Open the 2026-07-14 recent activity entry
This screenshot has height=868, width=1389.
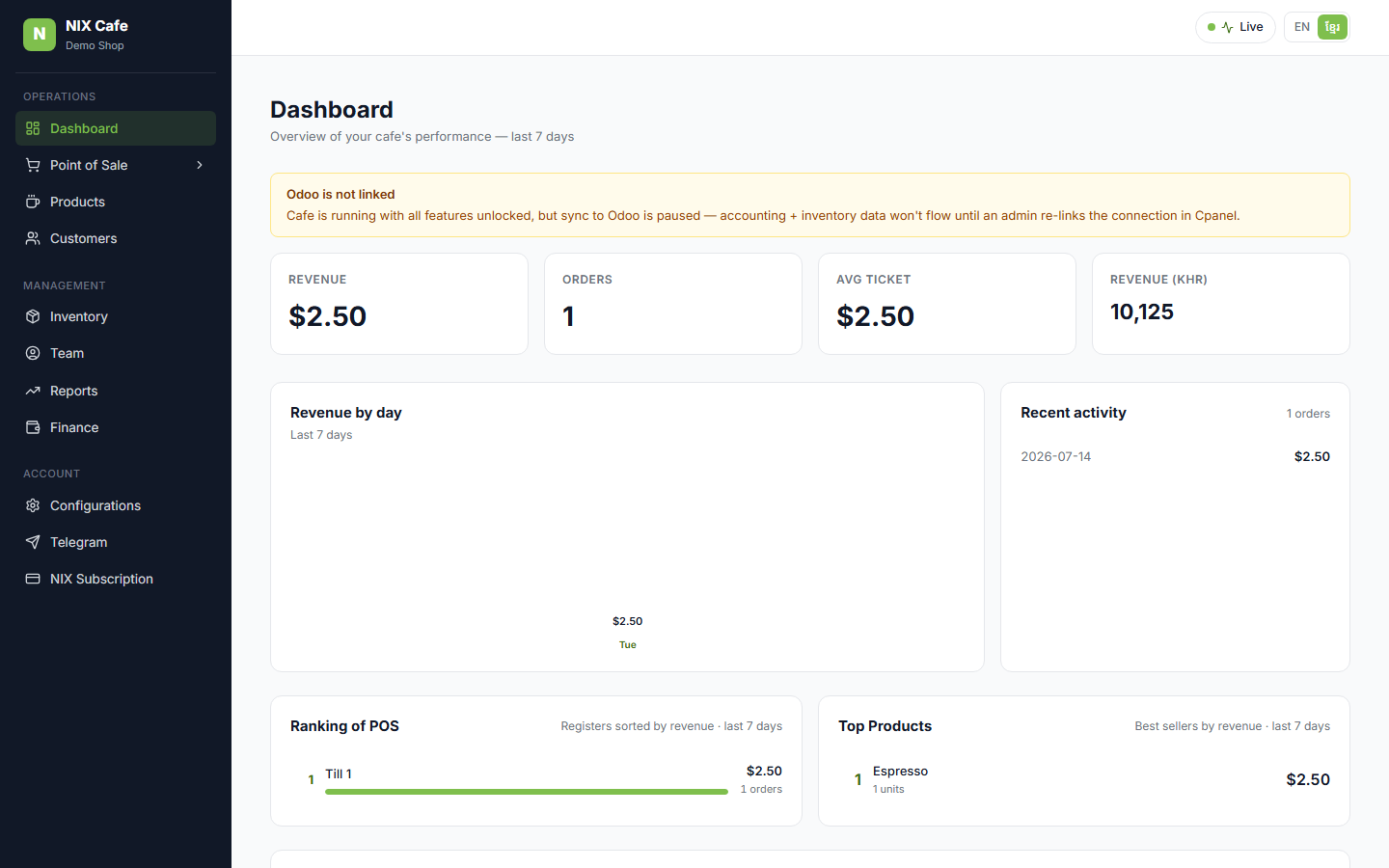tap(1175, 456)
